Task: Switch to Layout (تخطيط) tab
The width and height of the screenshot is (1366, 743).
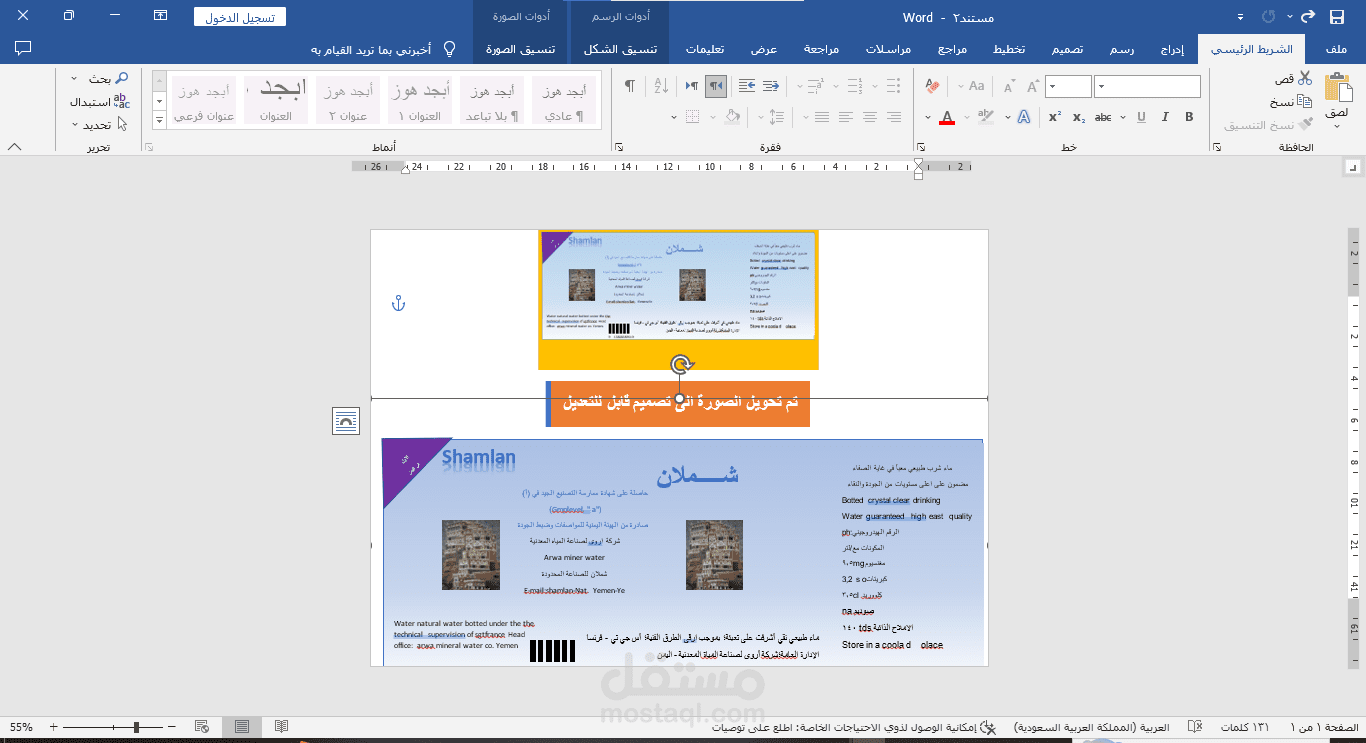Action: click(1008, 49)
